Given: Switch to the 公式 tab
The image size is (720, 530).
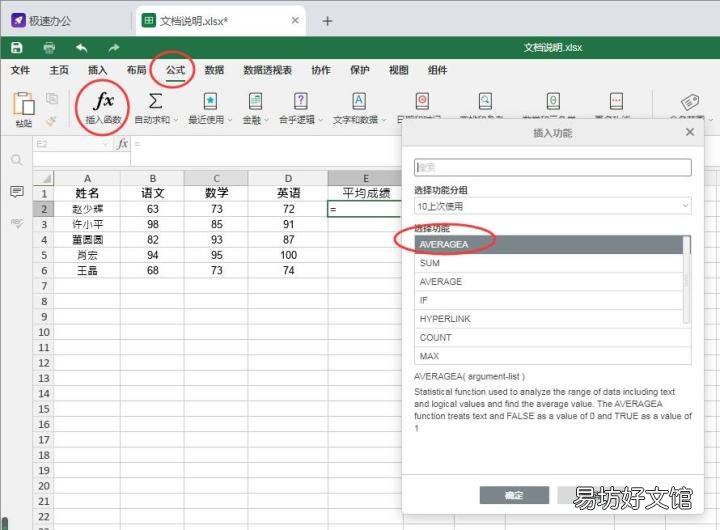Looking at the screenshot, I should 175,70.
